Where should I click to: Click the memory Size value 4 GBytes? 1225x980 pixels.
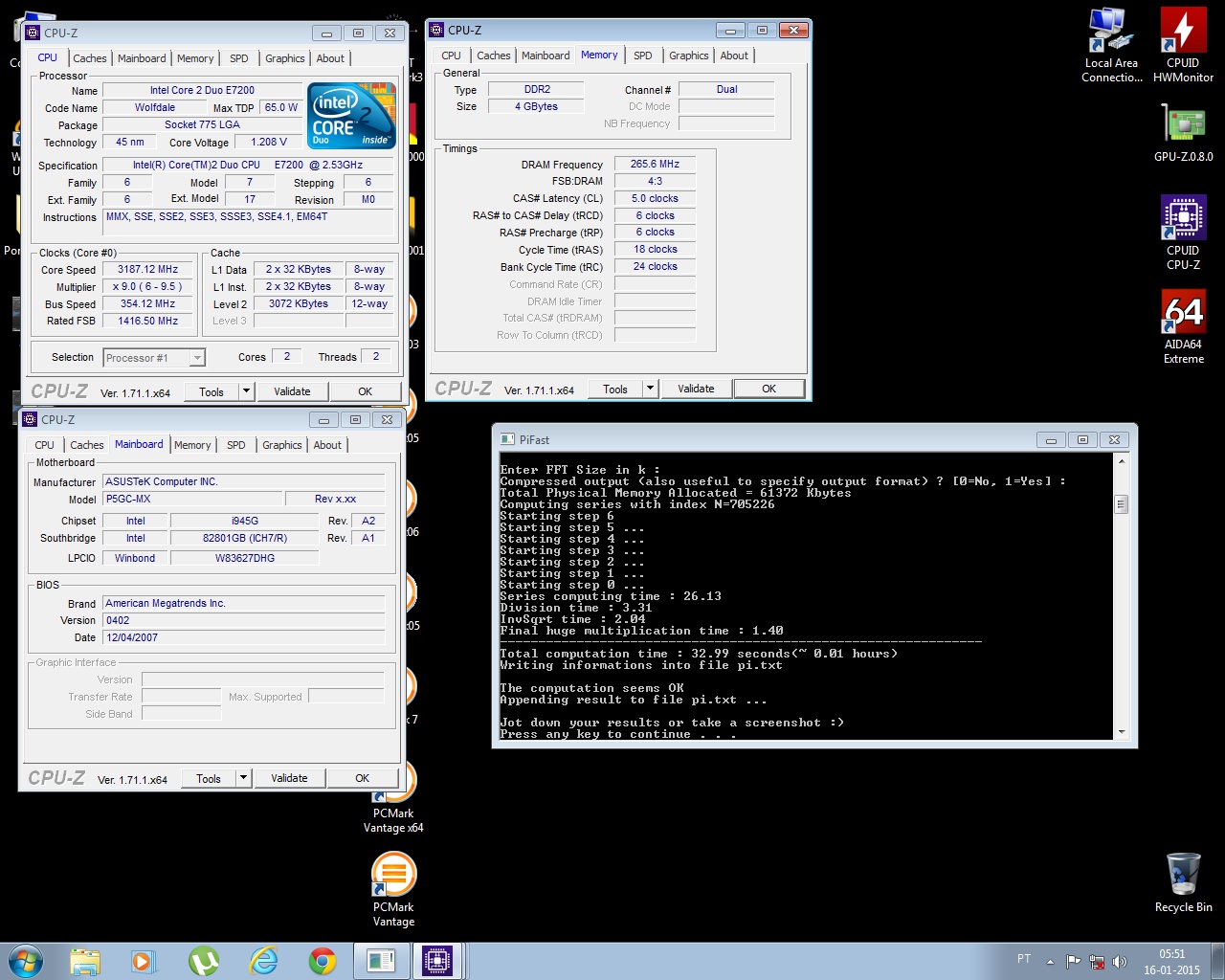[x=536, y=106]
